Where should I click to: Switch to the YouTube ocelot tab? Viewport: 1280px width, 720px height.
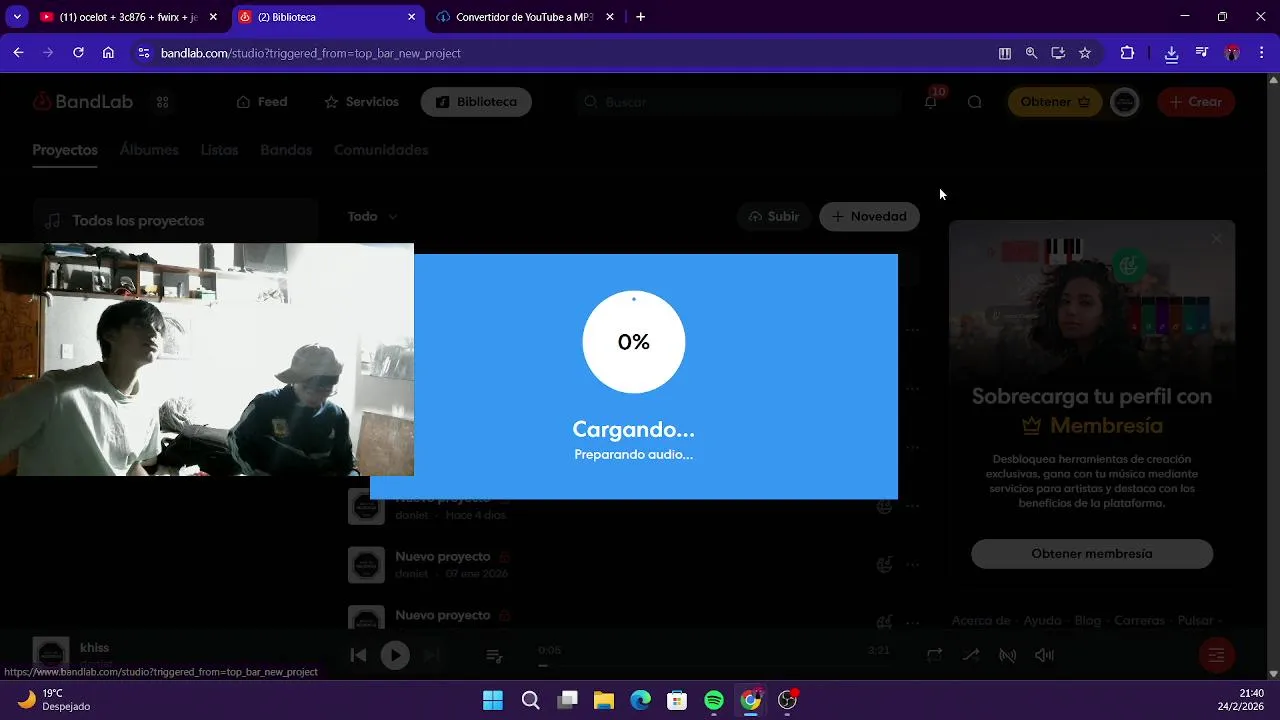pyautogui.click(x=128, y=17)
